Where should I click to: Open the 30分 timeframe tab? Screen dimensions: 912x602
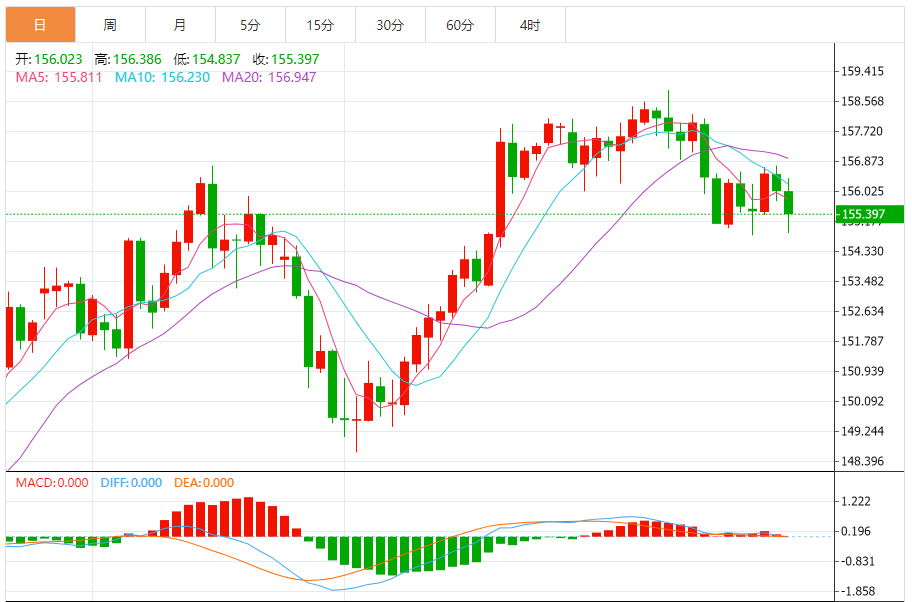coord(390,25)
